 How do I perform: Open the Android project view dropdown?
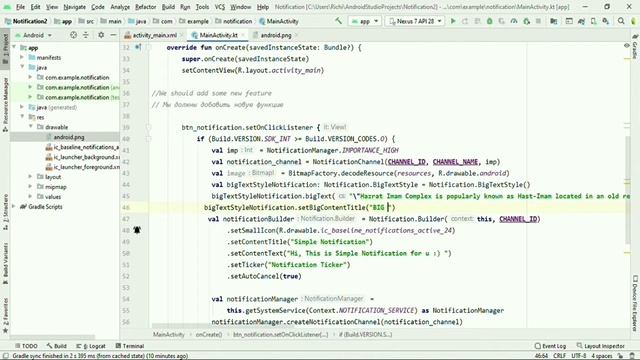[x=33, y=35]
